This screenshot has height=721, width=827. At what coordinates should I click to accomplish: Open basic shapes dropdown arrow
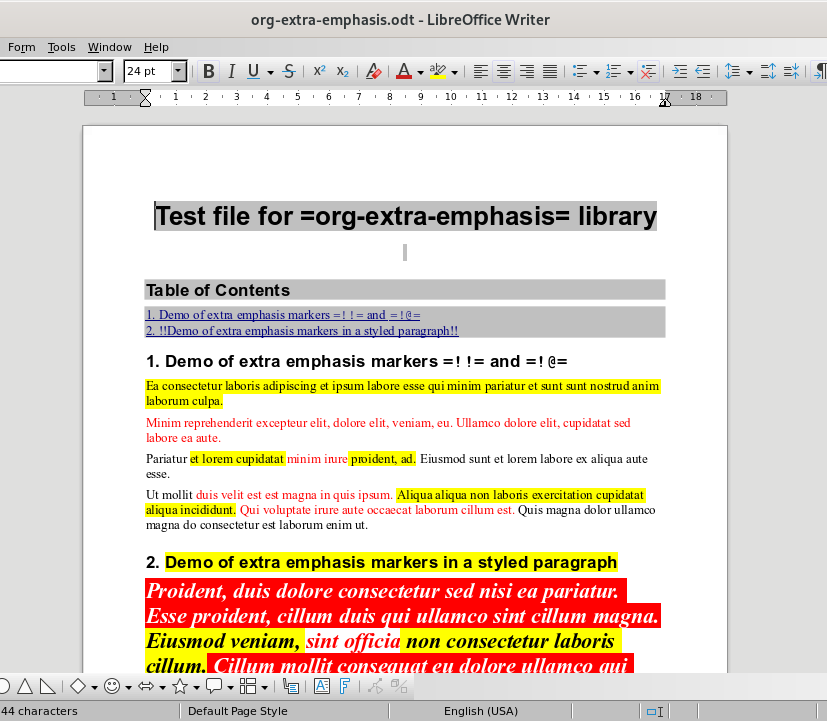point(94,687)
